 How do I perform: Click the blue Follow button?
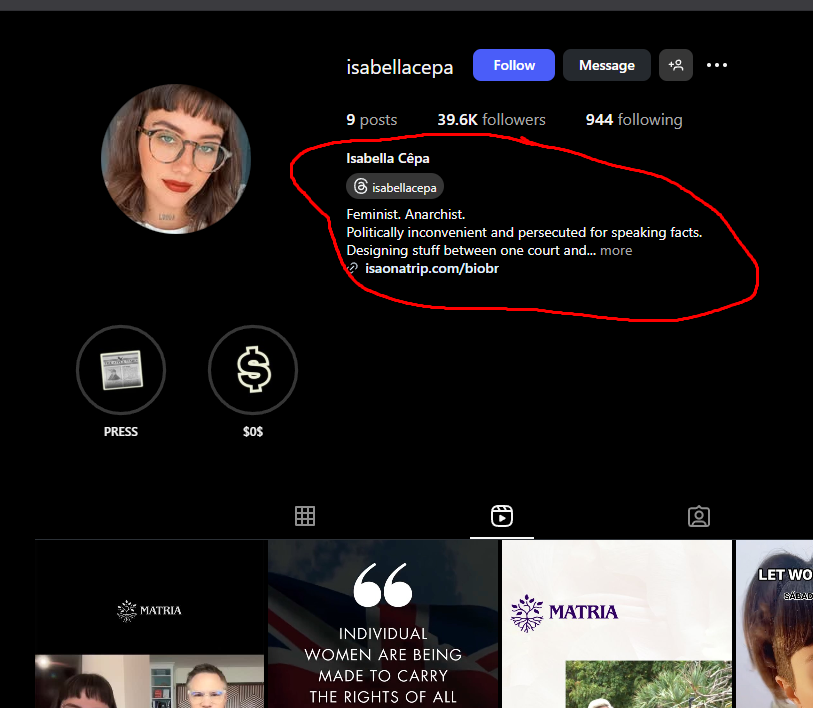pos(513,65)
